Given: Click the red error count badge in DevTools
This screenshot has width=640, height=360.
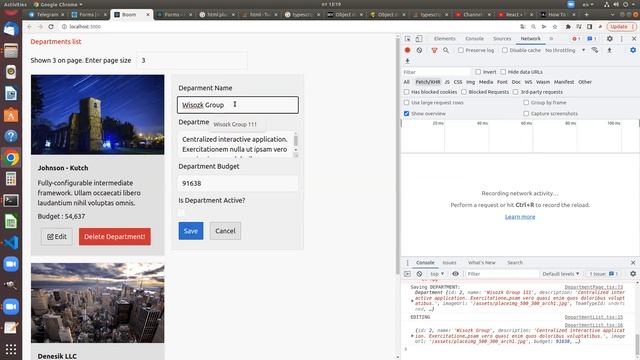Looking at the screenshot, I should coord(576,39).
